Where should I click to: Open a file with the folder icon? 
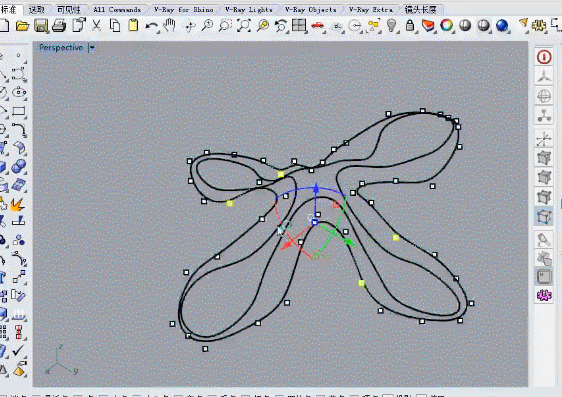click(23, 25)
